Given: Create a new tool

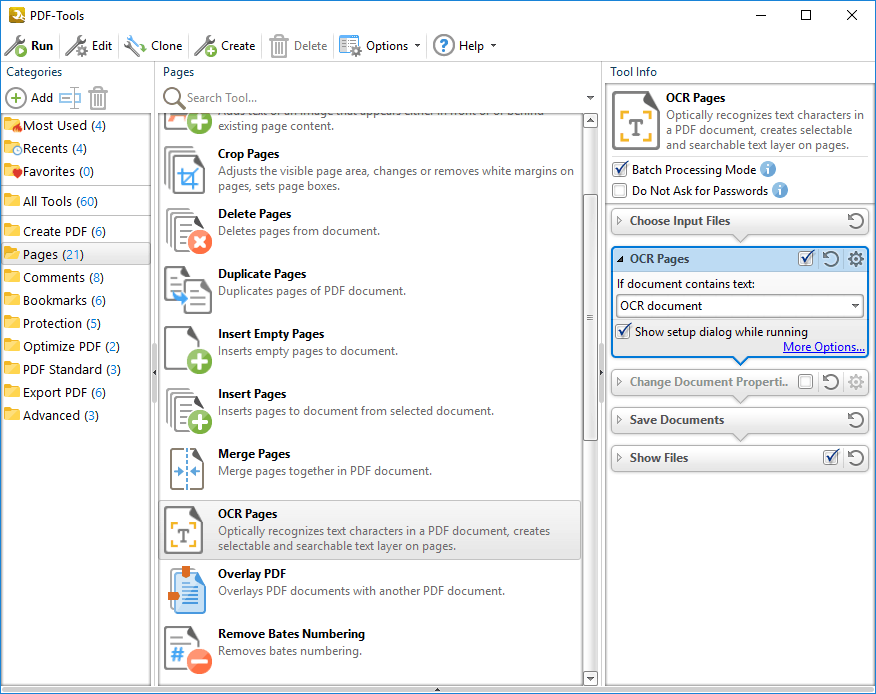Looking at the screenshot, I should pyautogui.click(x=225, y=46).
